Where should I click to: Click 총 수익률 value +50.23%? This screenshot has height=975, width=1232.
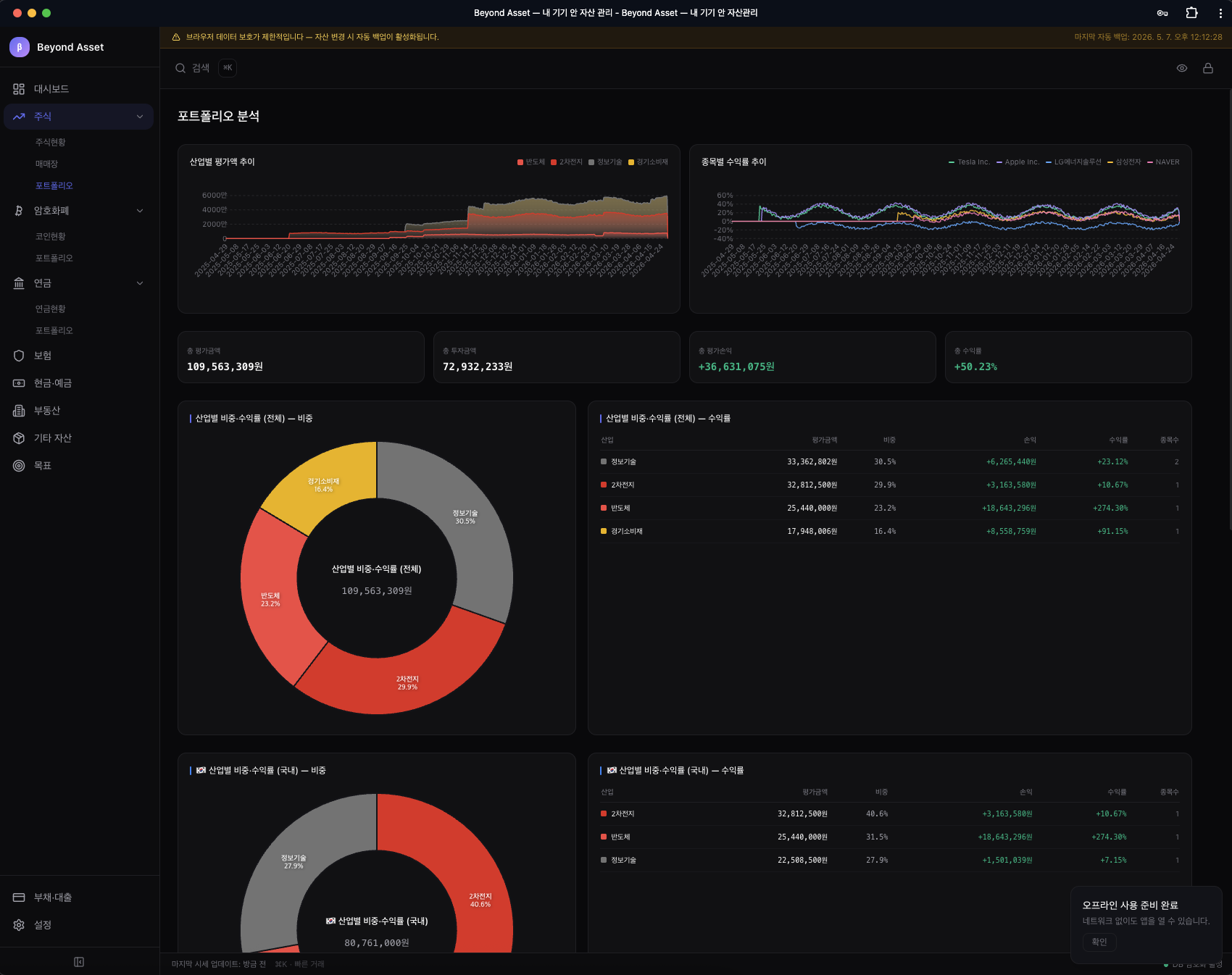[975, 367]
